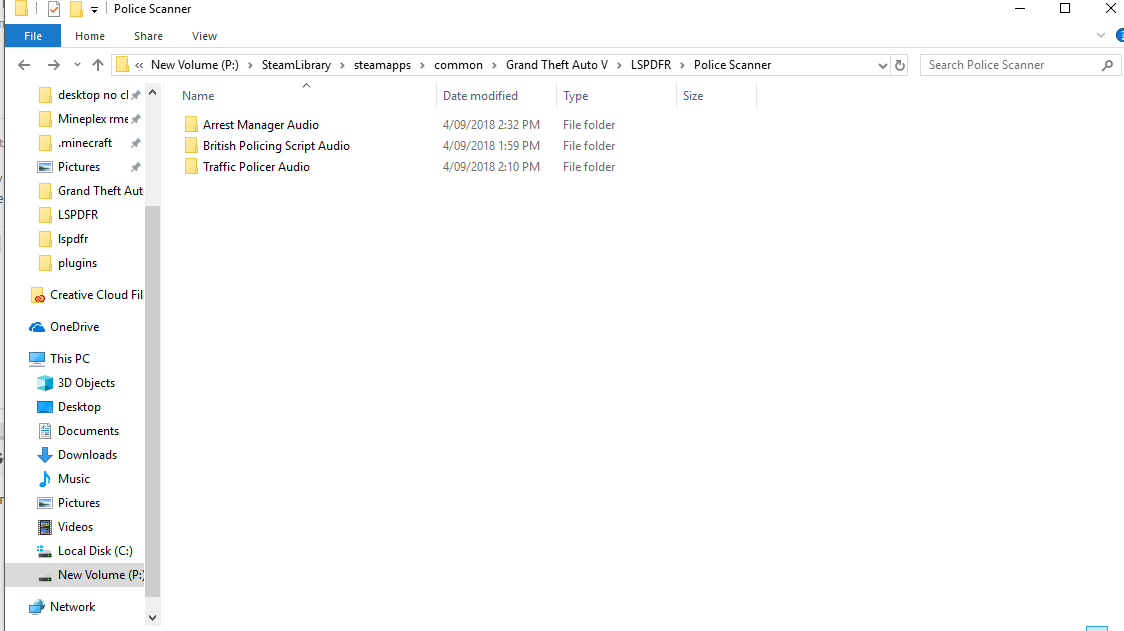This screenshot has width=1124, height=631.
Task: Click the search magnifier icon
Action: point(1108,65)
